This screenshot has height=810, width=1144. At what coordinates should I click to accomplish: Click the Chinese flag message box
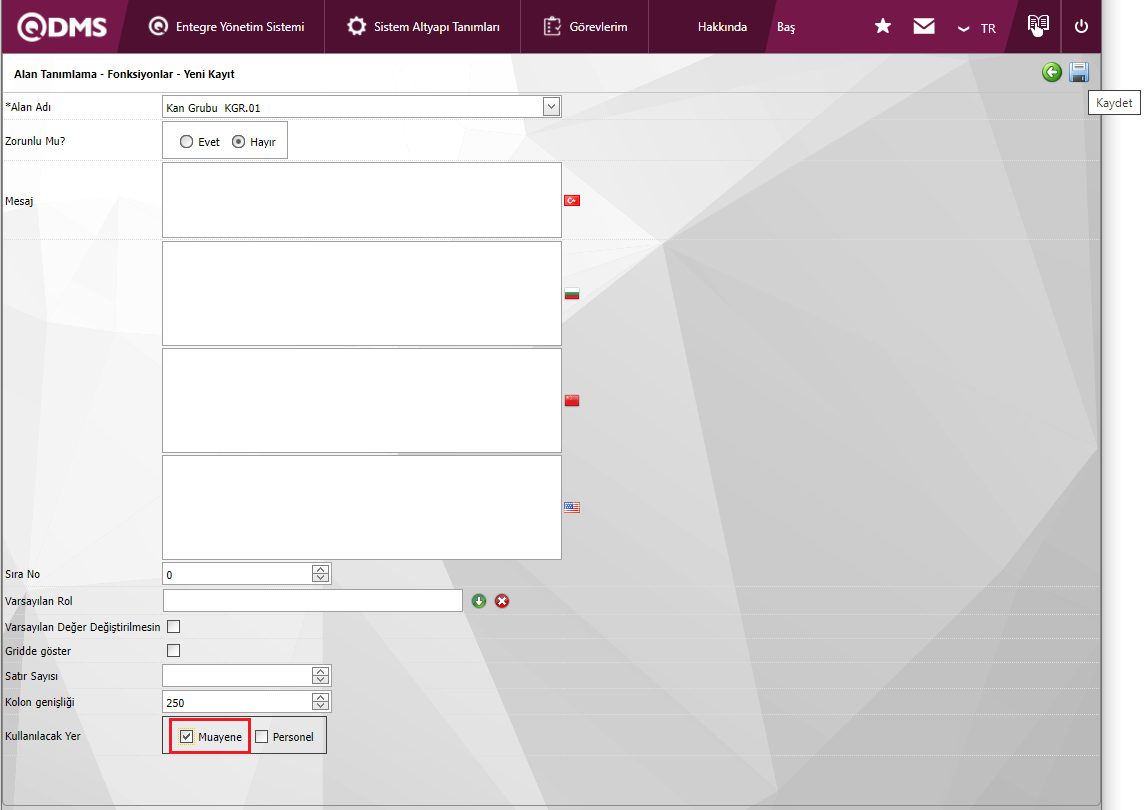point(362,401)
